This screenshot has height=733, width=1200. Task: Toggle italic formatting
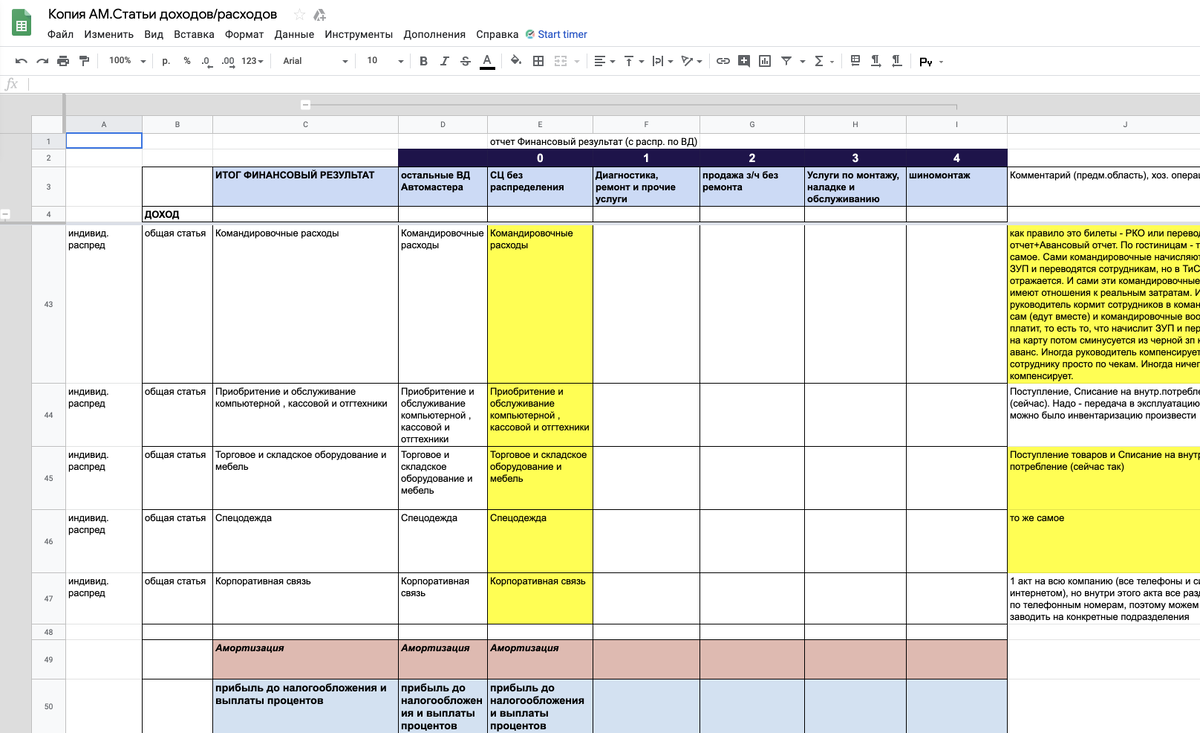pos(445,61)
